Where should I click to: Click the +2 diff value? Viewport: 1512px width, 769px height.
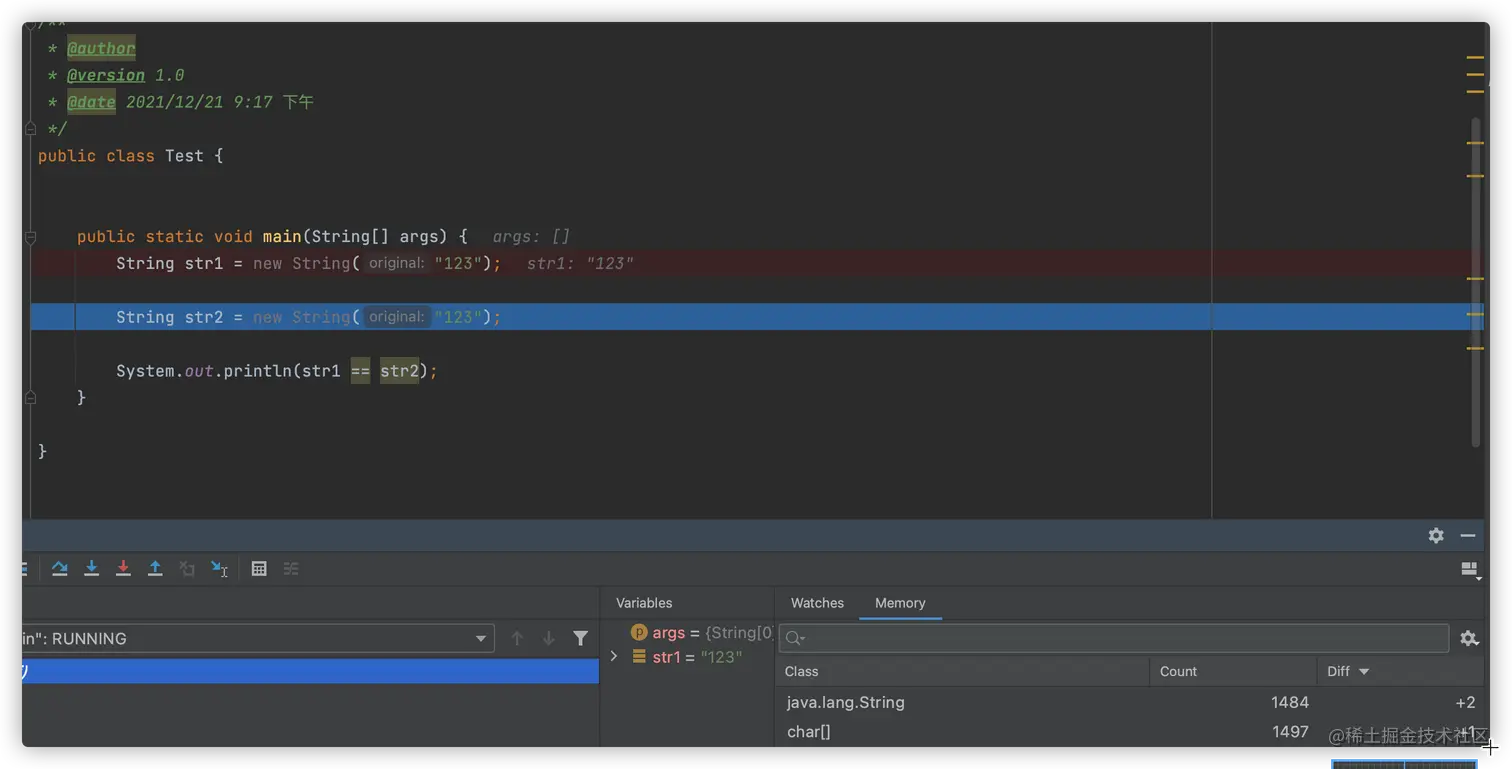pos(1465,702)
